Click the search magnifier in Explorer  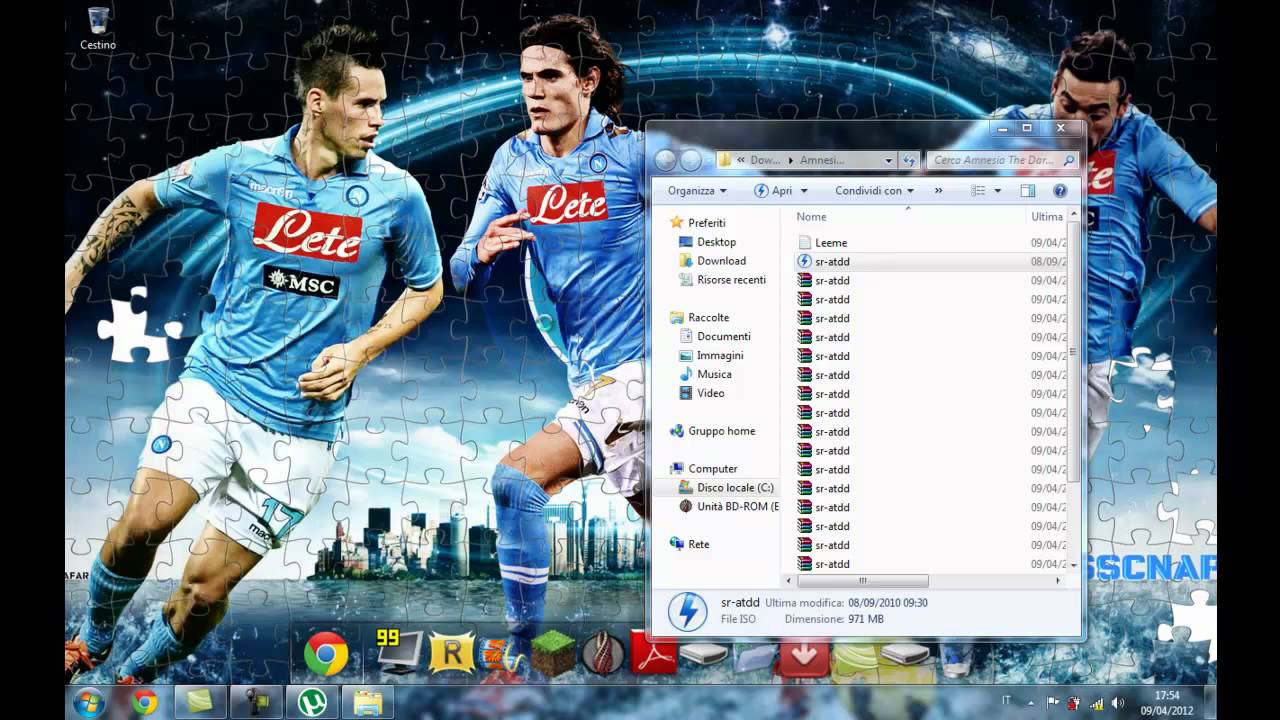point(1068,160)
